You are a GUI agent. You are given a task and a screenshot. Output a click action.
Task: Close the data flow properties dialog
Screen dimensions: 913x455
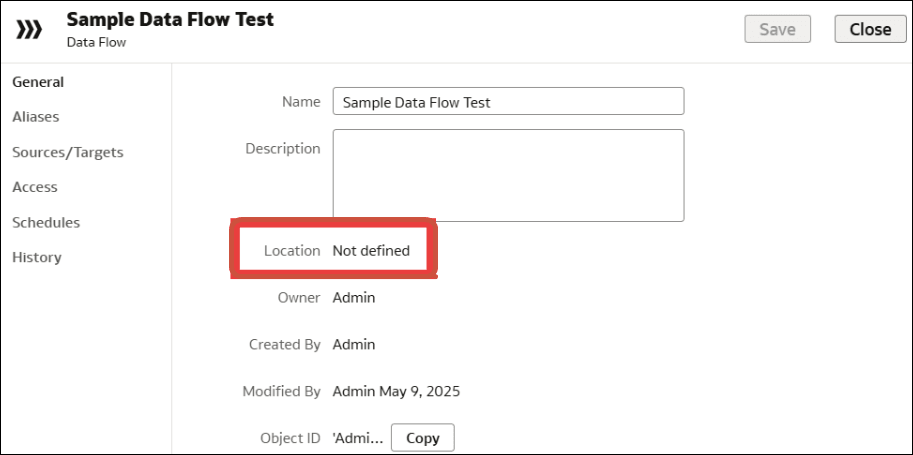(x=869, y=29)
